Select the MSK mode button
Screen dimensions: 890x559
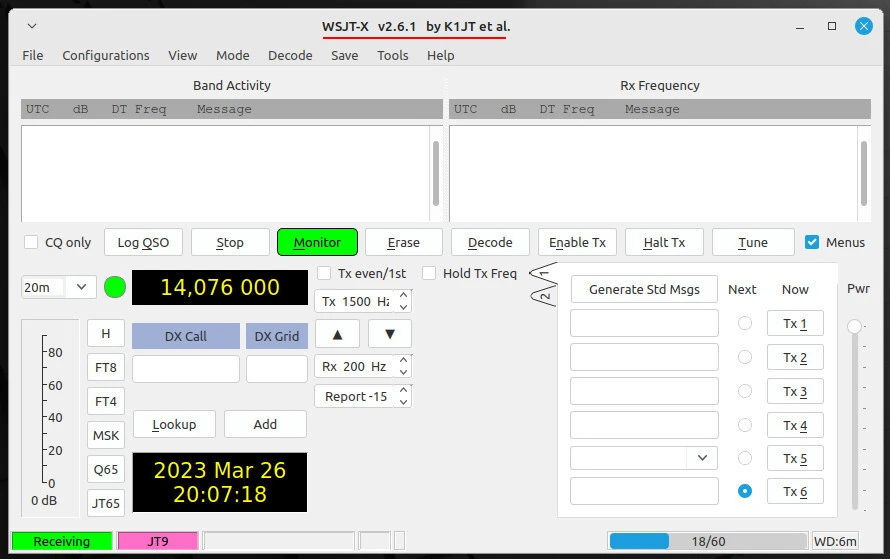[106, 435]
